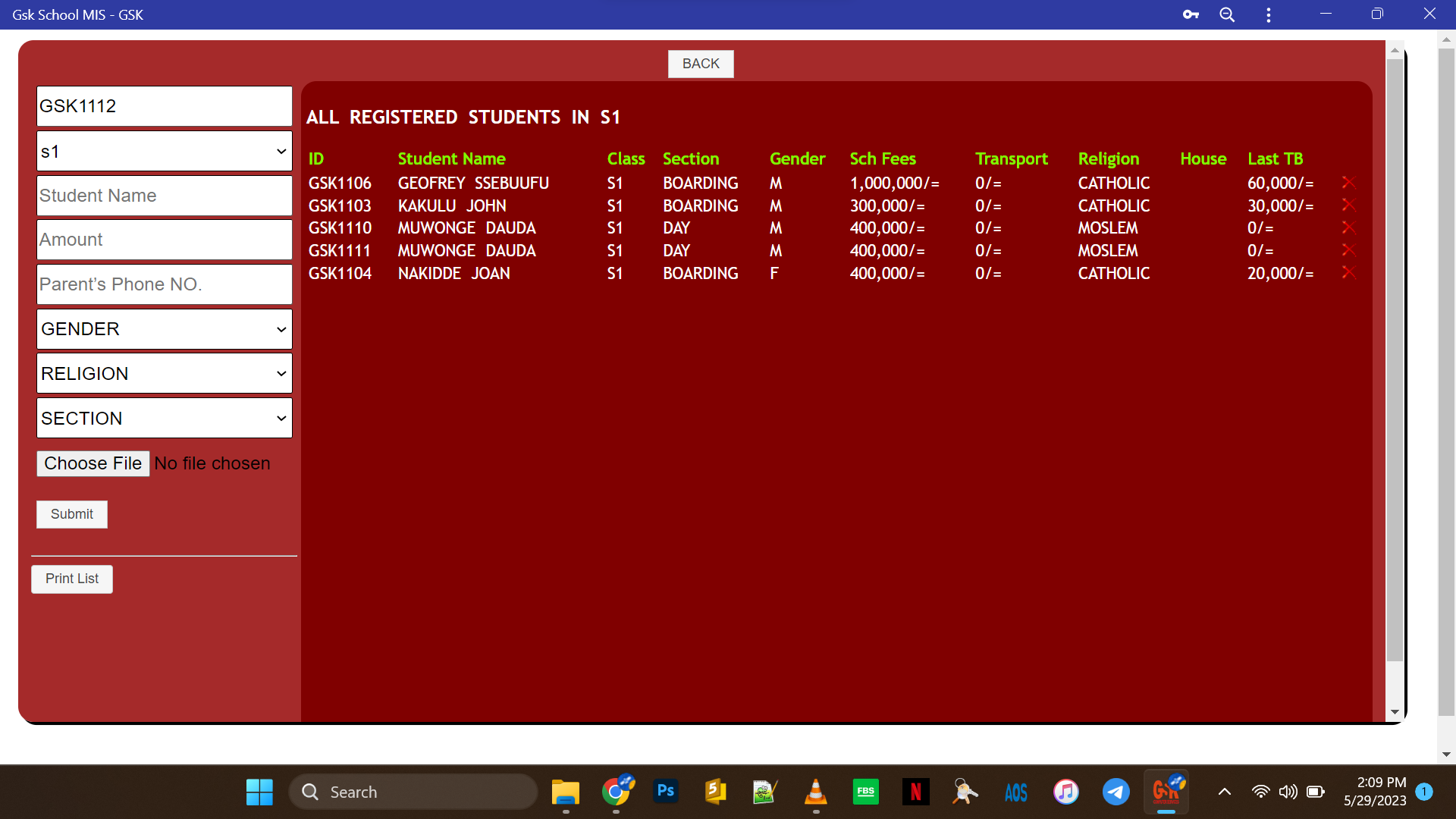Open Netflix app in taskbar
Screen dimensions: 1456x819
tap(915, 792)
